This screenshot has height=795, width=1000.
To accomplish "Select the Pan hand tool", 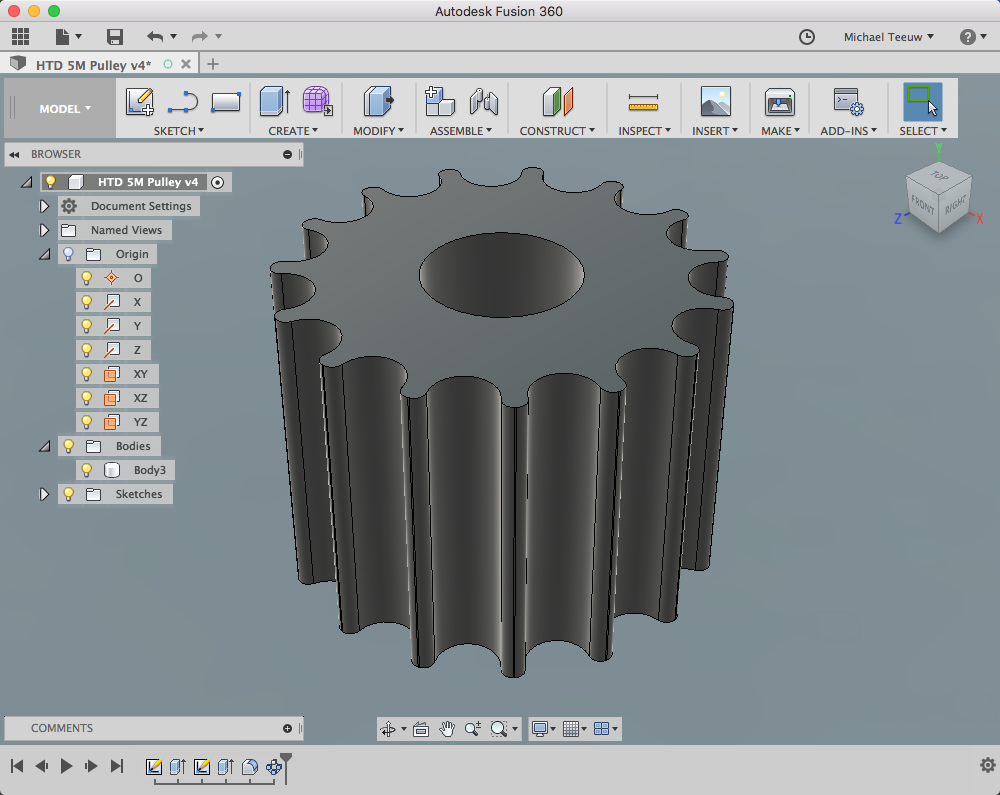I will coord(447,729).
